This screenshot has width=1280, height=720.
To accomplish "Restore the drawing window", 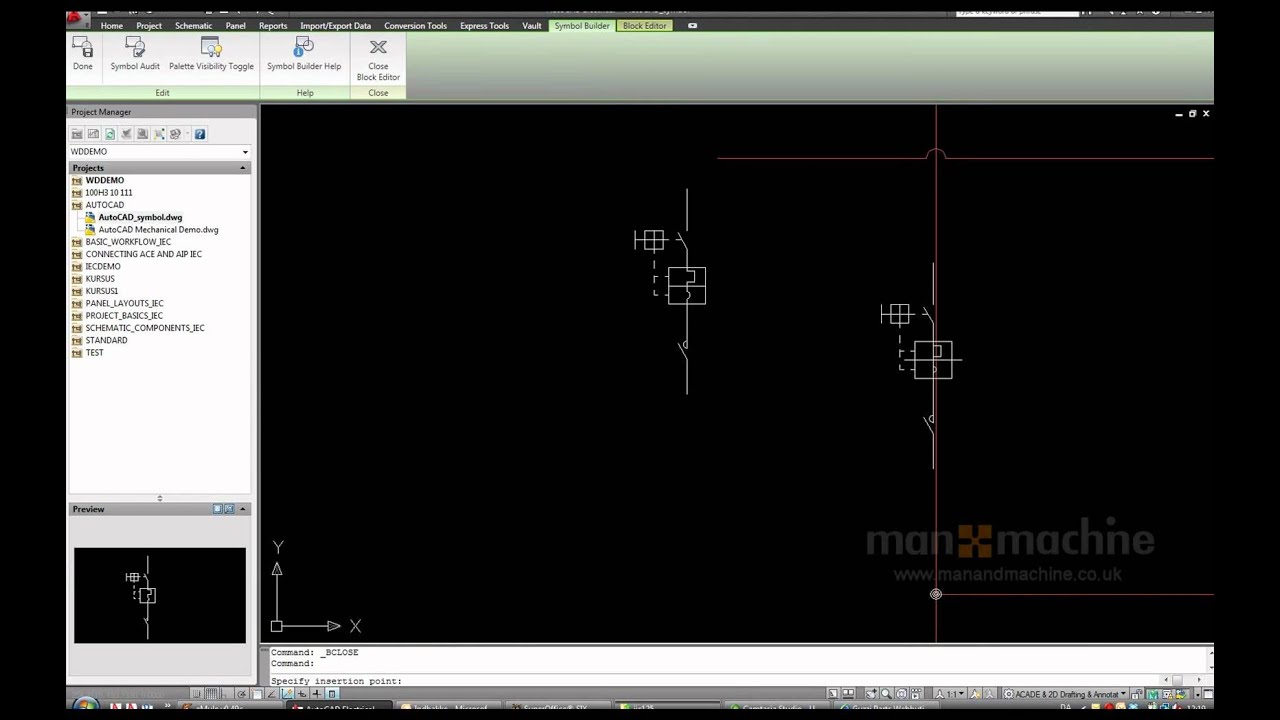I will click(1192, 114).
